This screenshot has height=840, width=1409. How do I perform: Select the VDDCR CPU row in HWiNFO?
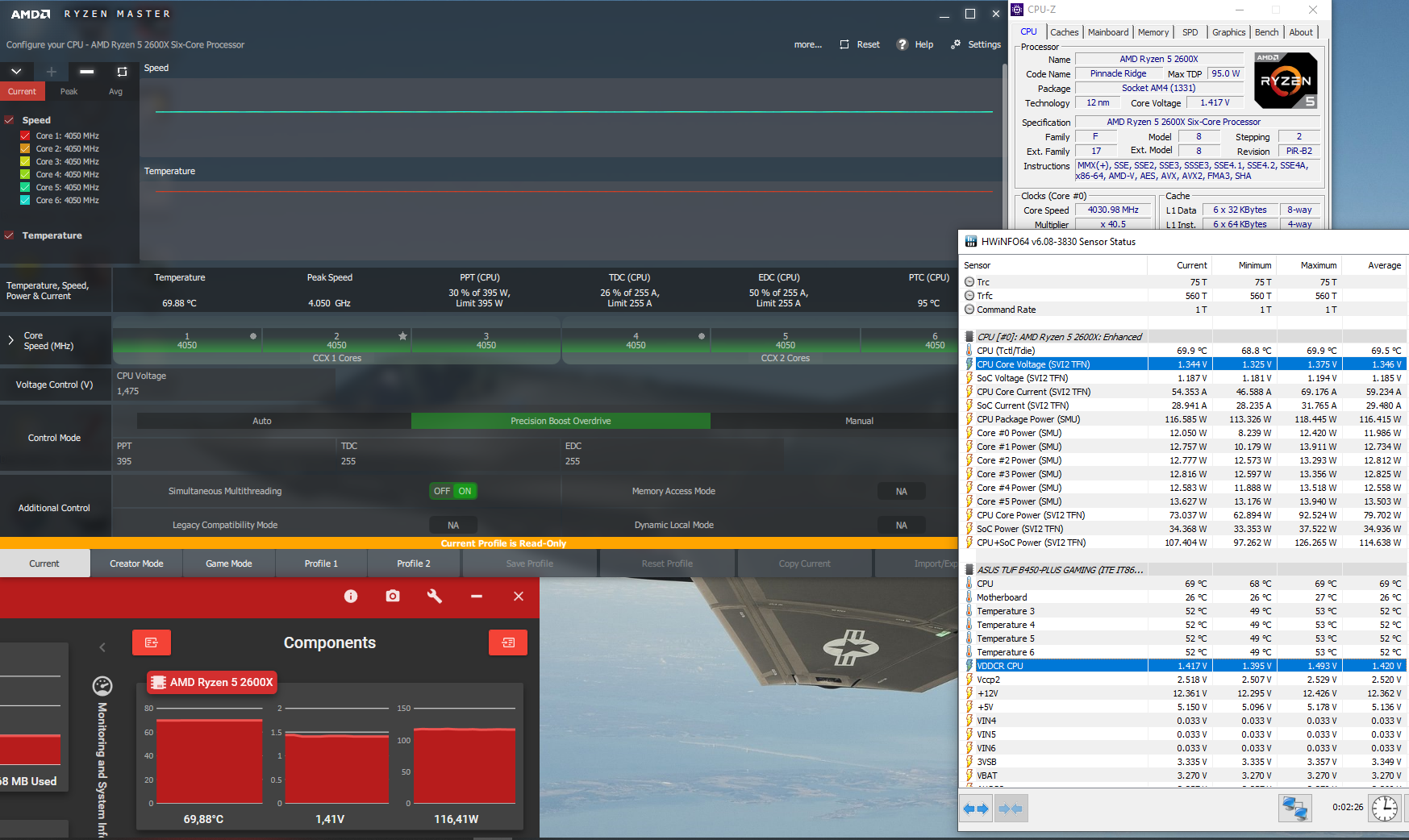[x=1183, y=666]
